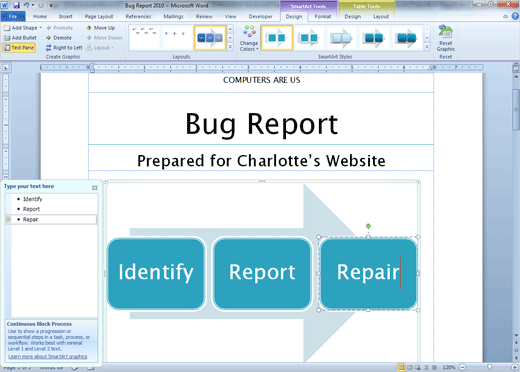Open the SmartArt Tools Format tab
The height and width of the screenshot is (372, 520).
pos(323,16)
